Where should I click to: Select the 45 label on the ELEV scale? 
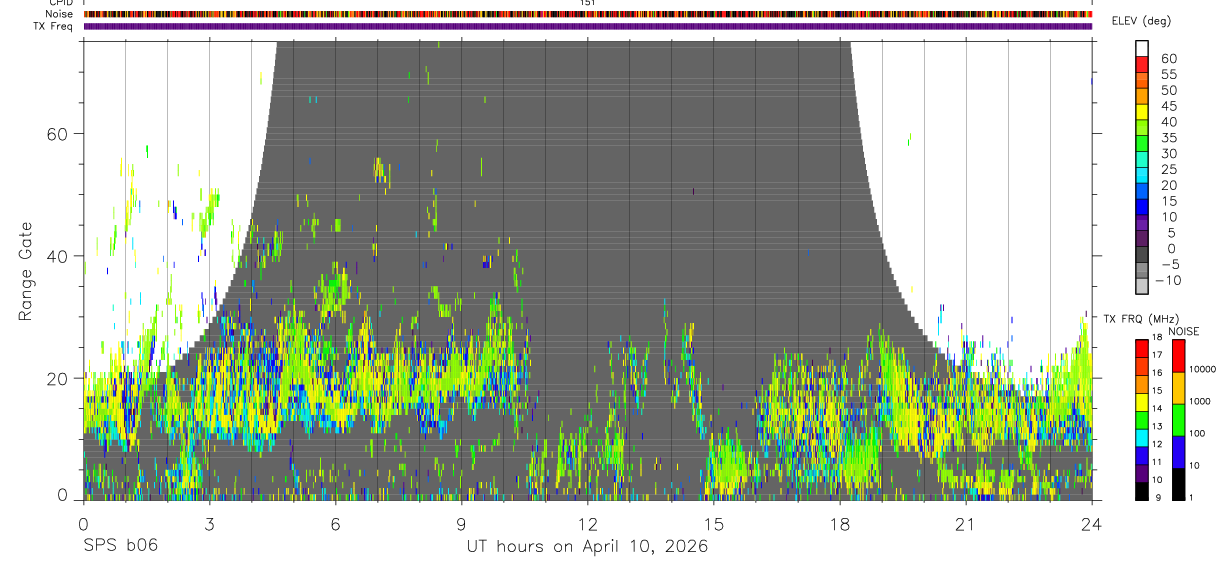pyautogui.click(x=1168, y=106)
